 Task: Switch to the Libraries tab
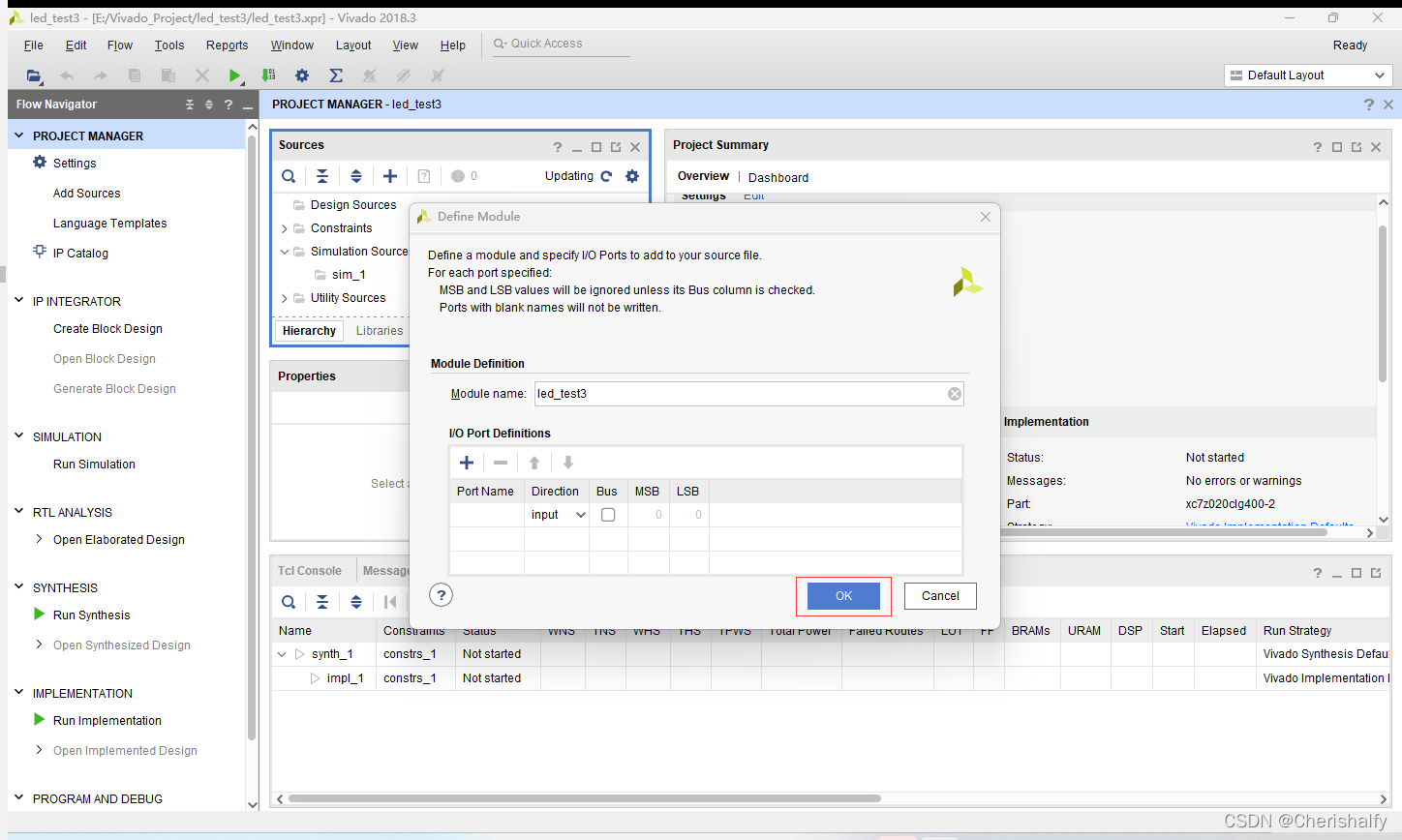coord(380,331)
